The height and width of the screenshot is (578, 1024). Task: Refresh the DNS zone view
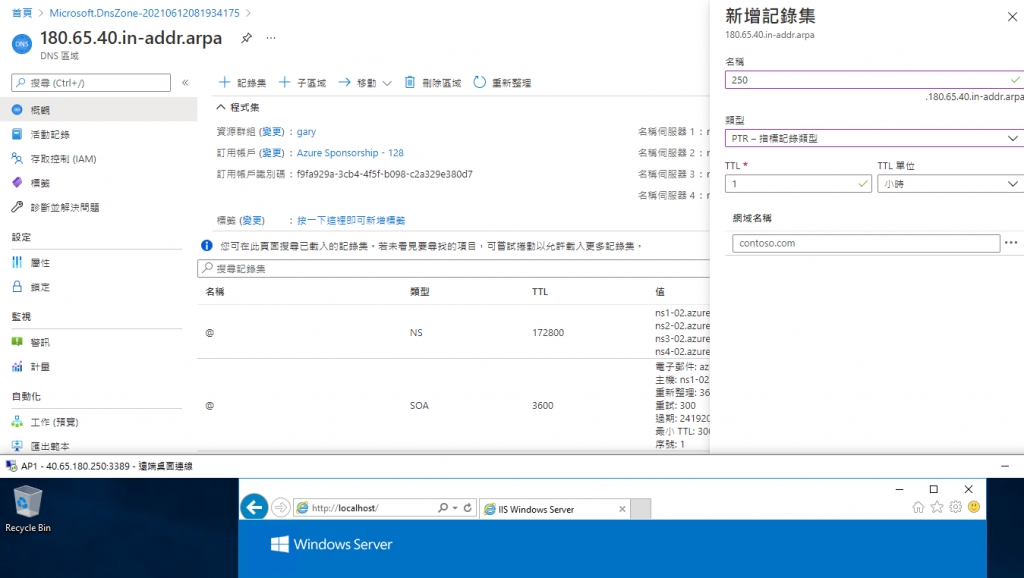502,82
